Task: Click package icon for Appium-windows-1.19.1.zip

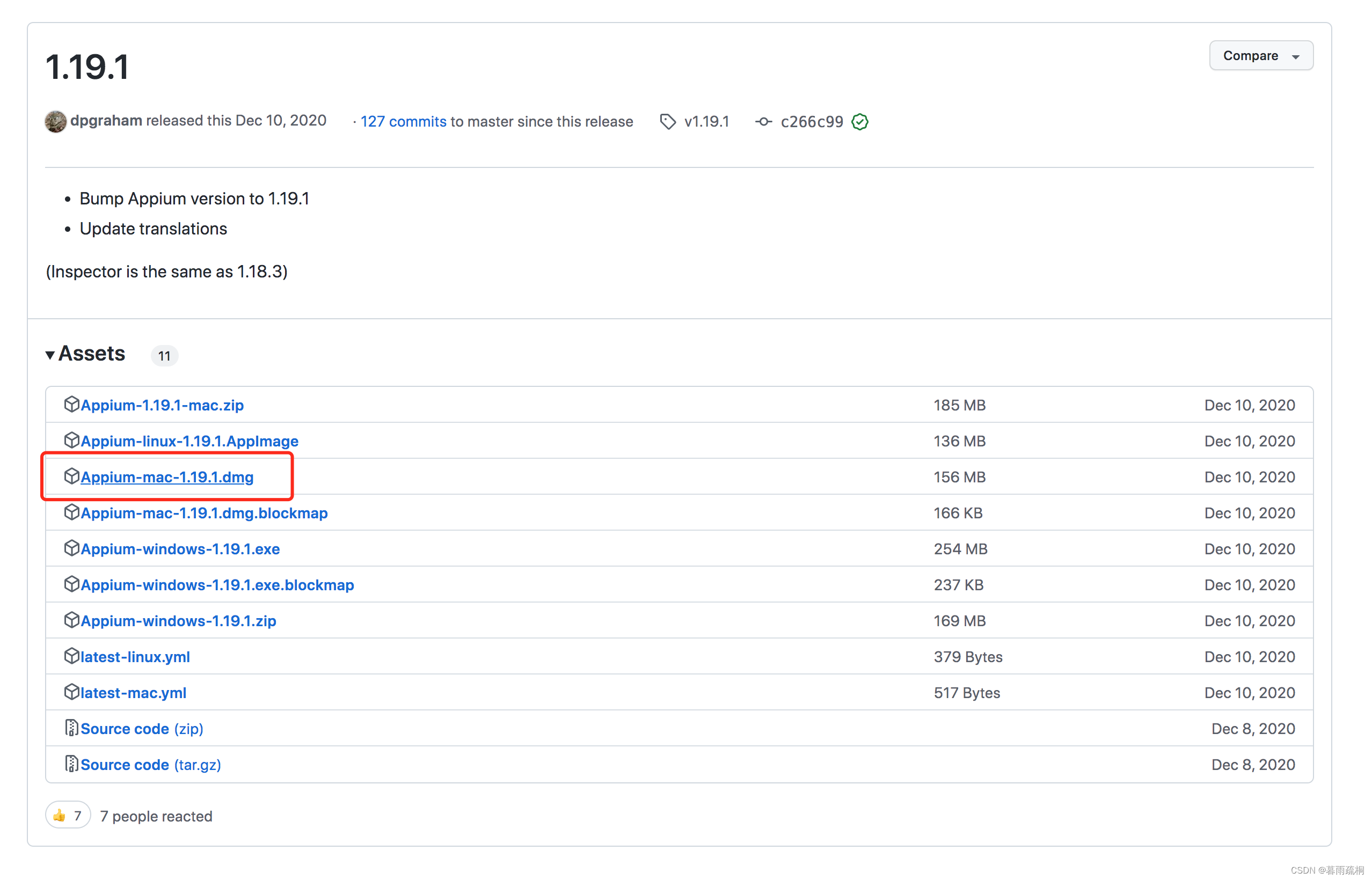Action: [71, 620]
